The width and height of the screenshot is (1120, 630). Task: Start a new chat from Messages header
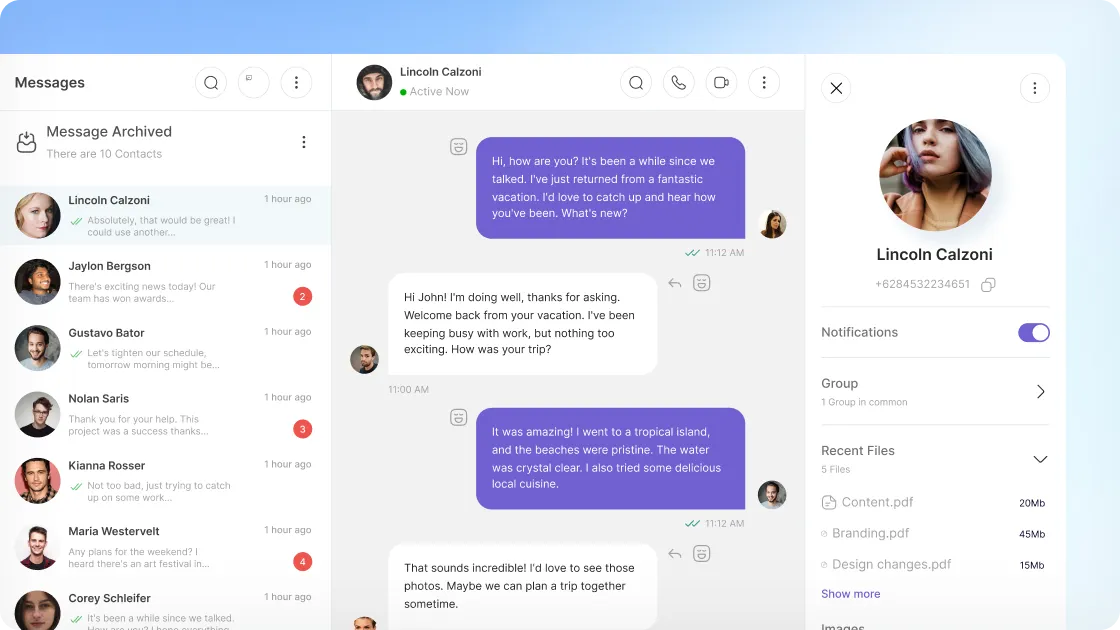253,83
